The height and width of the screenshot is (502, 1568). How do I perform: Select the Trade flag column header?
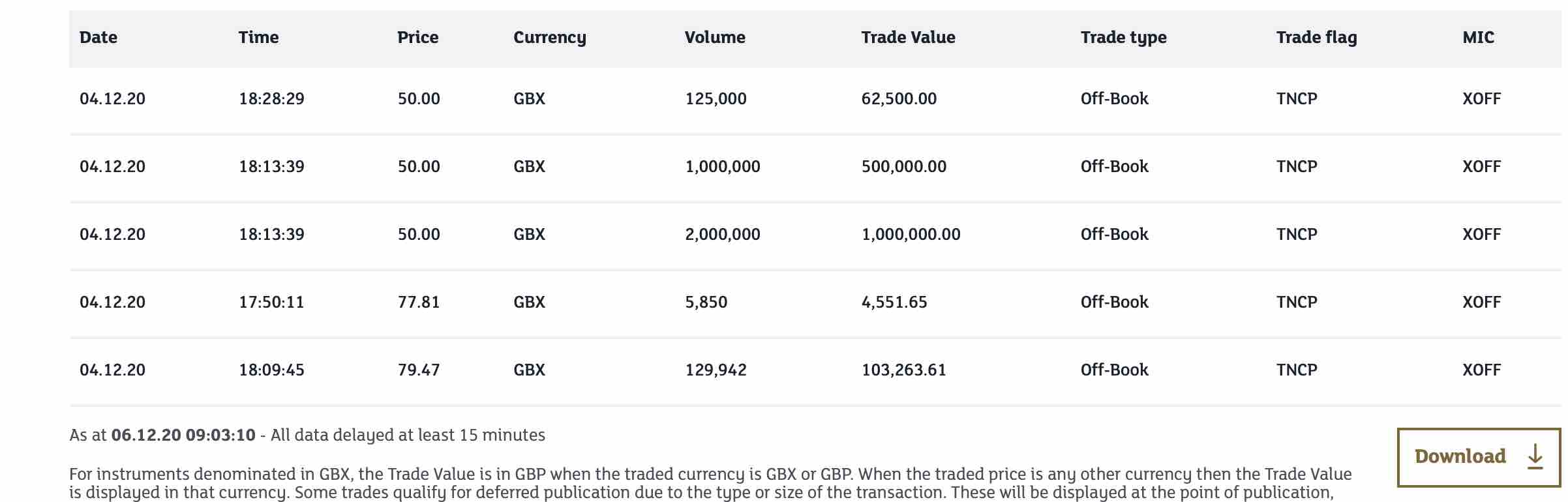click(x=1316, y=37)
